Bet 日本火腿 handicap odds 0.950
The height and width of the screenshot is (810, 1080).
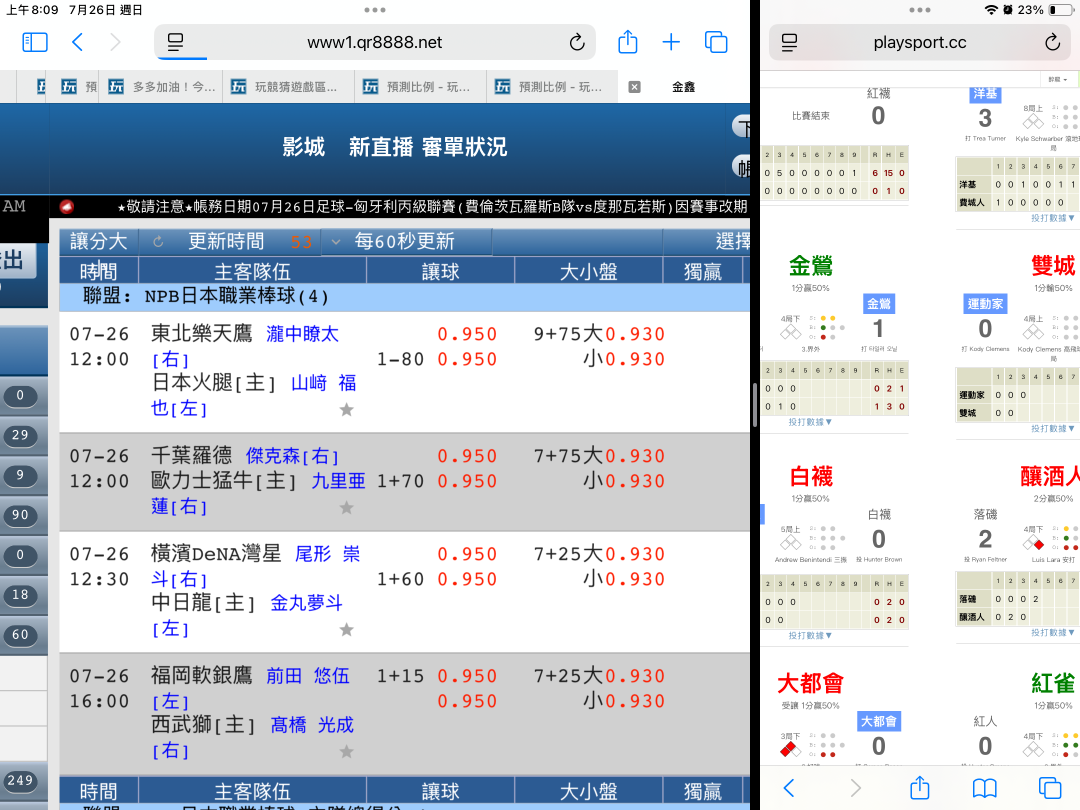(x=467, y=359)
